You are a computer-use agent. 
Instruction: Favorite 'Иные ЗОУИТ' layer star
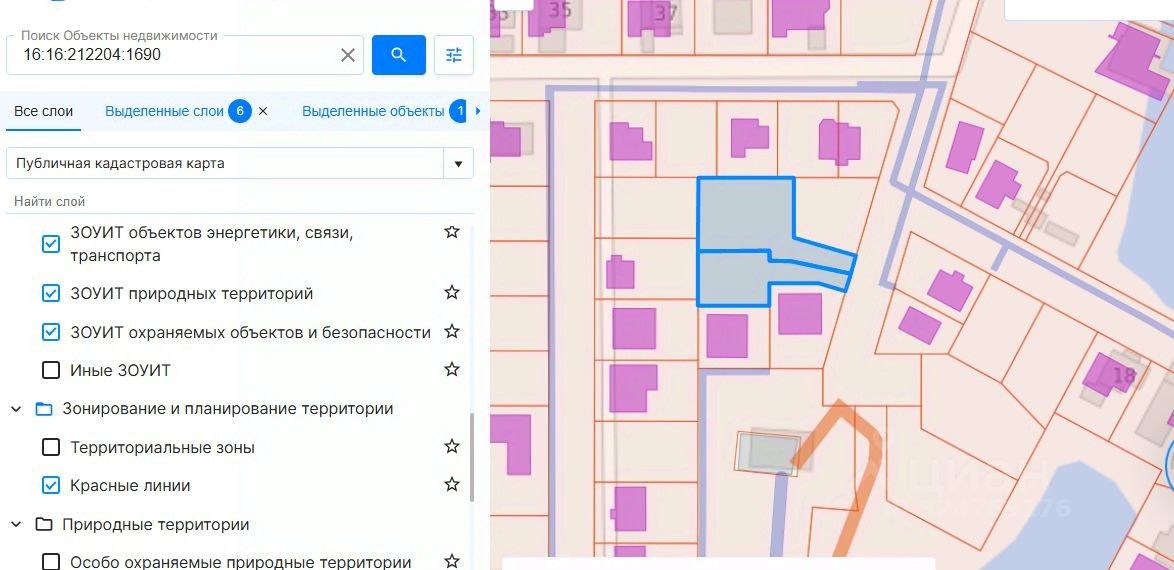pos(451,369)
